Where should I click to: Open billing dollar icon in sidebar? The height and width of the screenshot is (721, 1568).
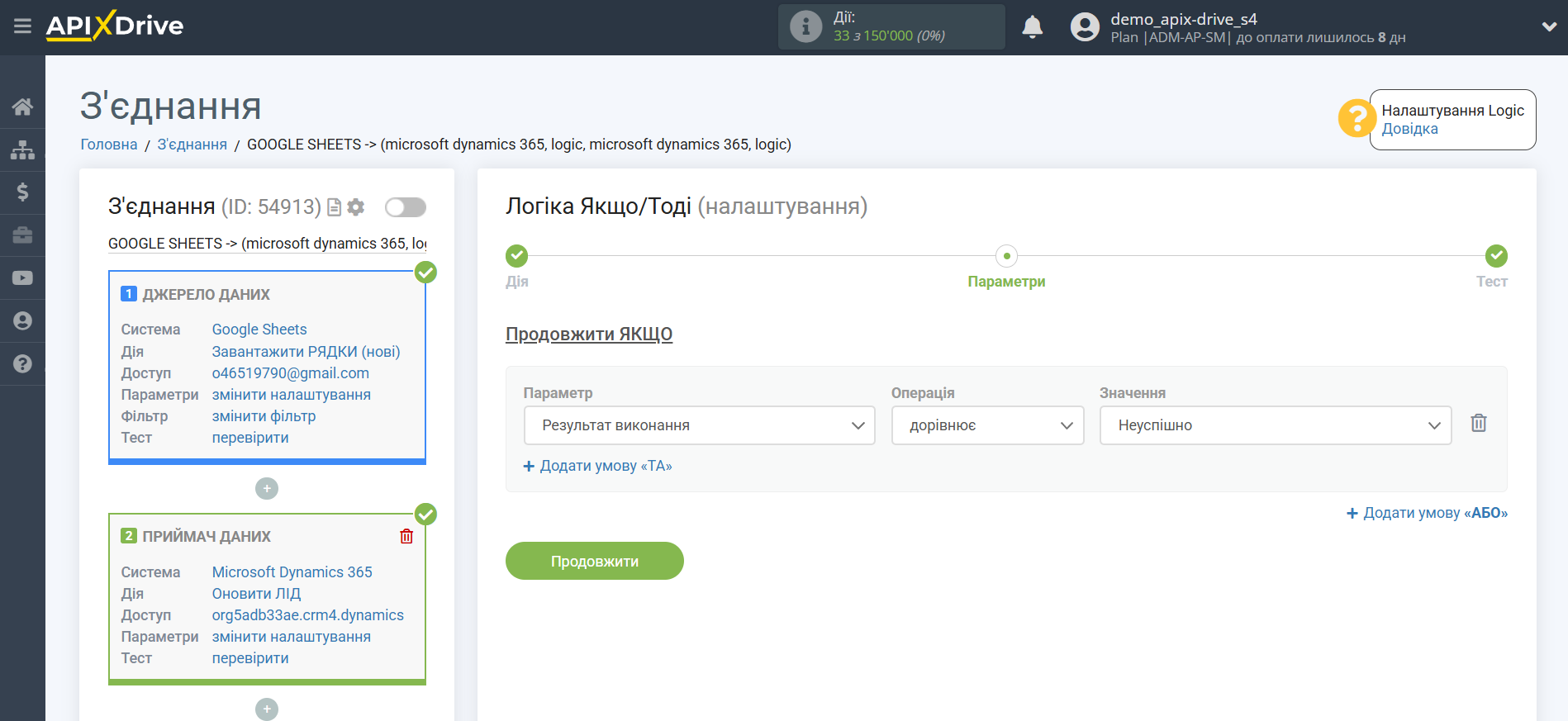click(x=22, y=192)
